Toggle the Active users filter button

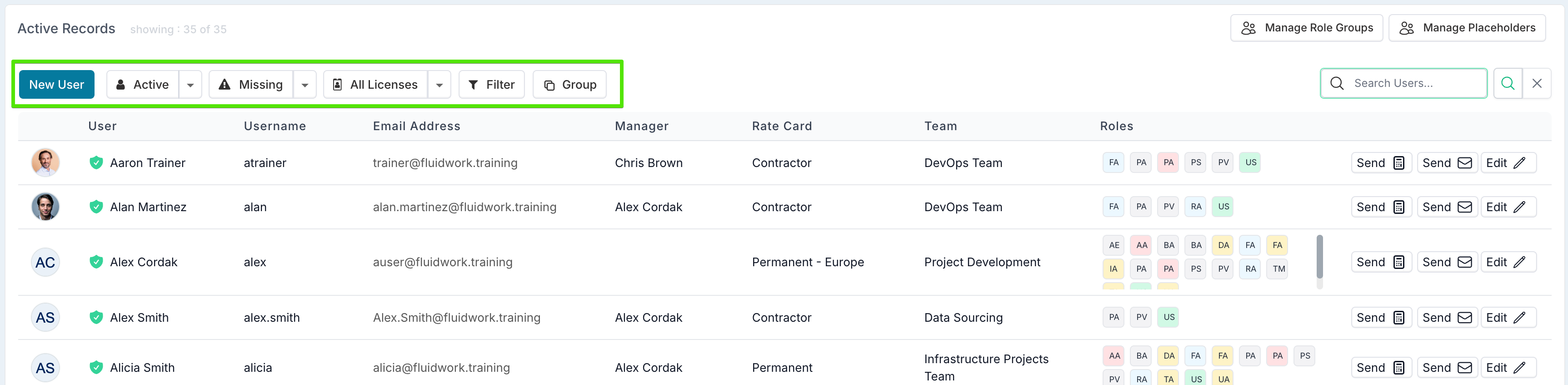click(143, 85)
